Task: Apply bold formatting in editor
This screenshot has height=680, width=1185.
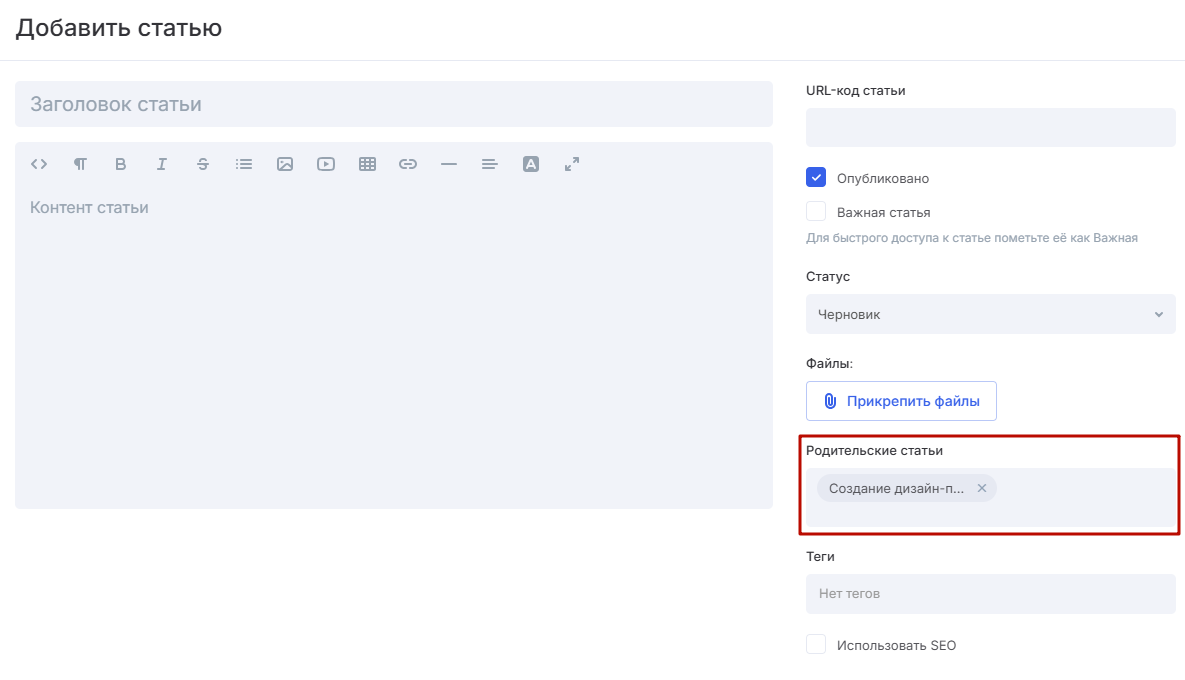Action: point(121,164)
